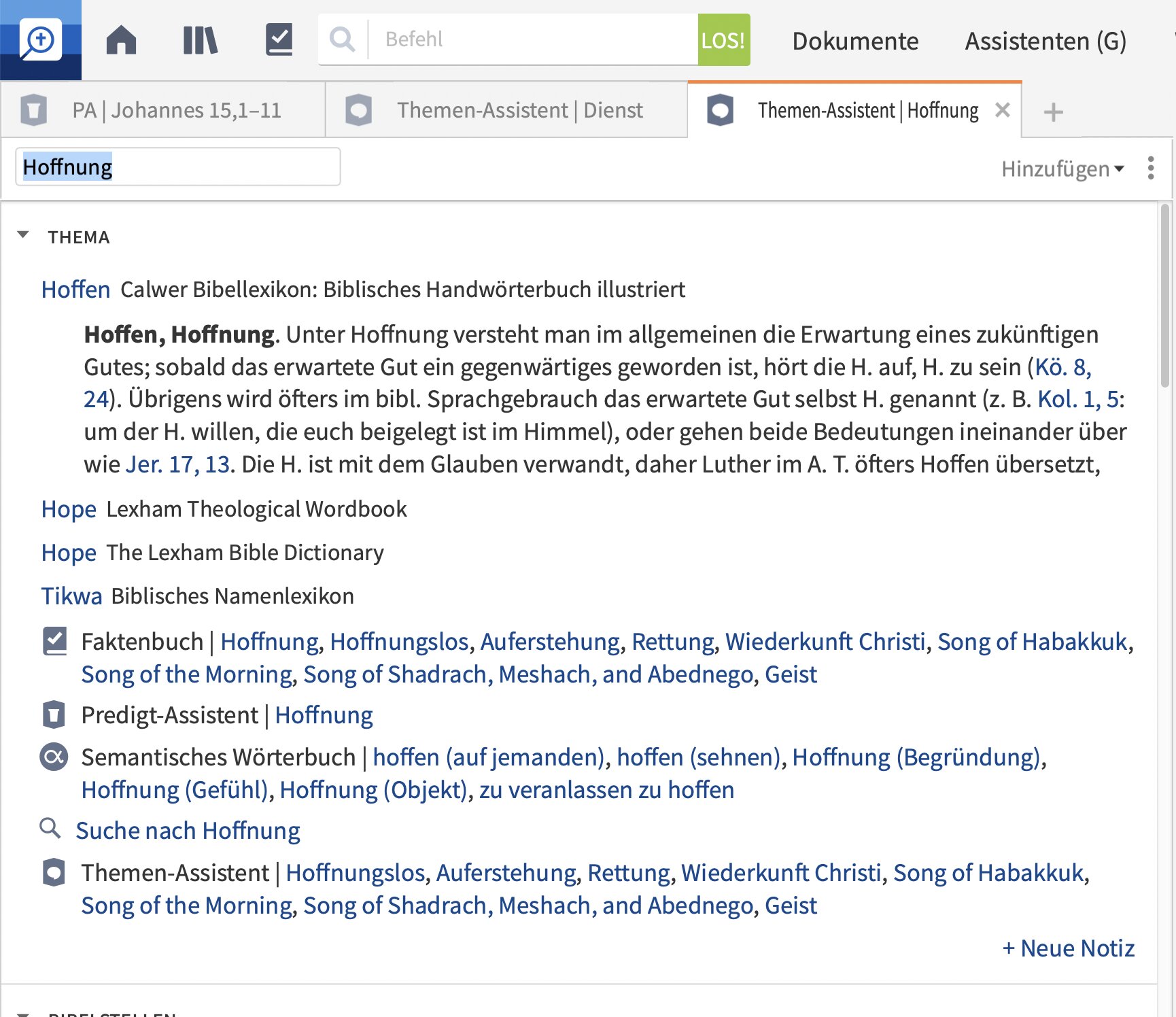Viewport: 1176px width, 1017px height.
Task: Open Predigt-Assistent link Hoffnung
Action: tap(324, 715)
